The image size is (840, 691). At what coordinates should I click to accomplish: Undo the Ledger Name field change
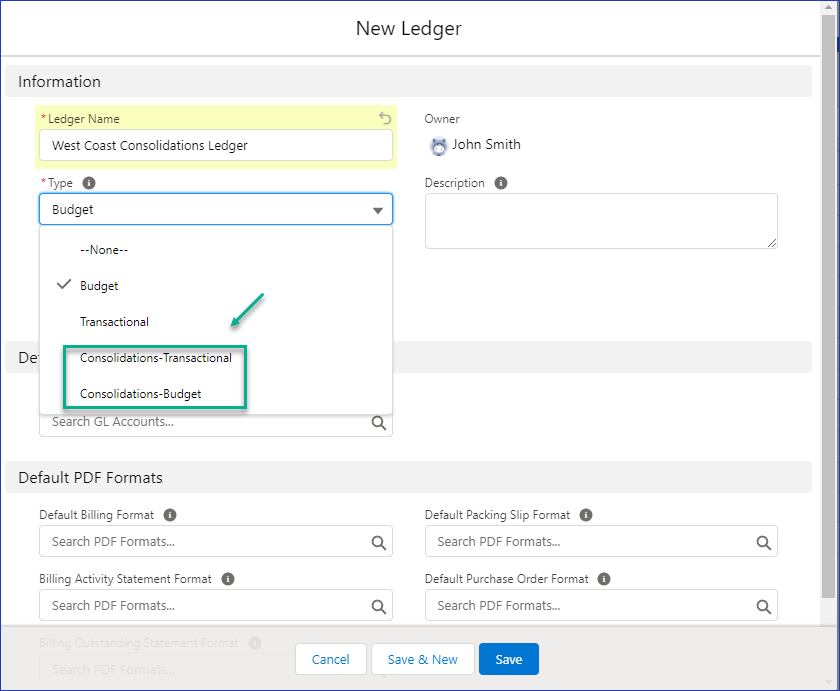coord(385,118)
